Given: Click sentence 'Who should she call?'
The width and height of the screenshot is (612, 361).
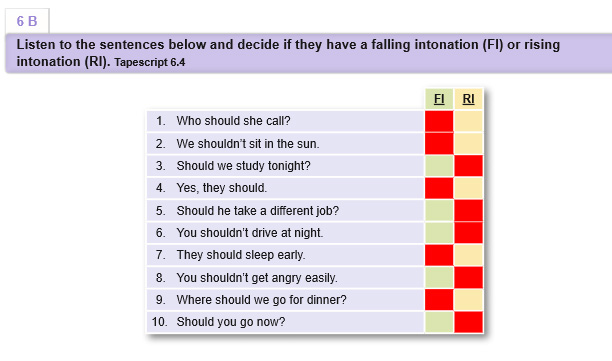Looking at the screenshot, I should point(233,121).
